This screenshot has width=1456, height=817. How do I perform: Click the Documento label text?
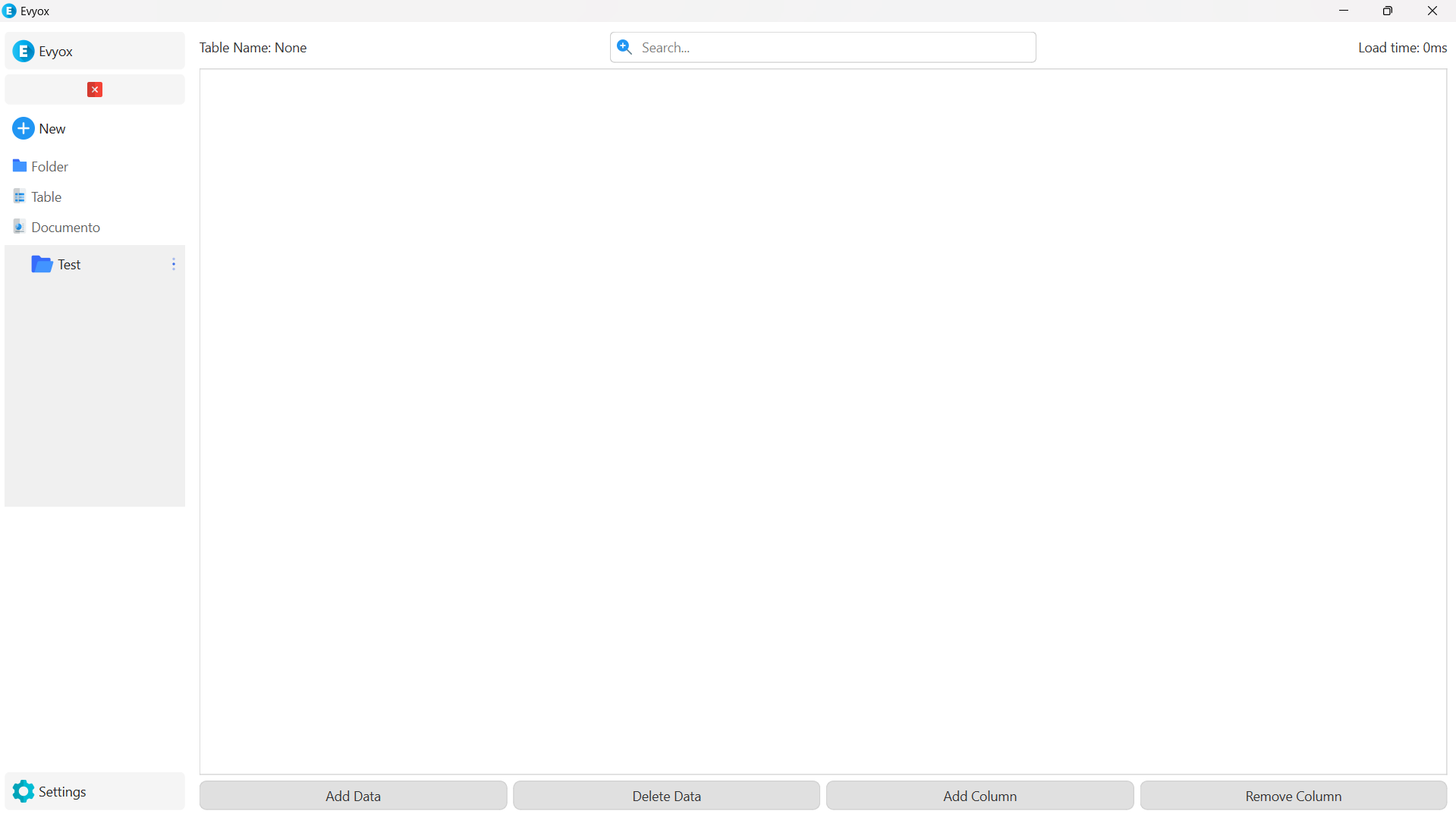click(x=66, y=227)
